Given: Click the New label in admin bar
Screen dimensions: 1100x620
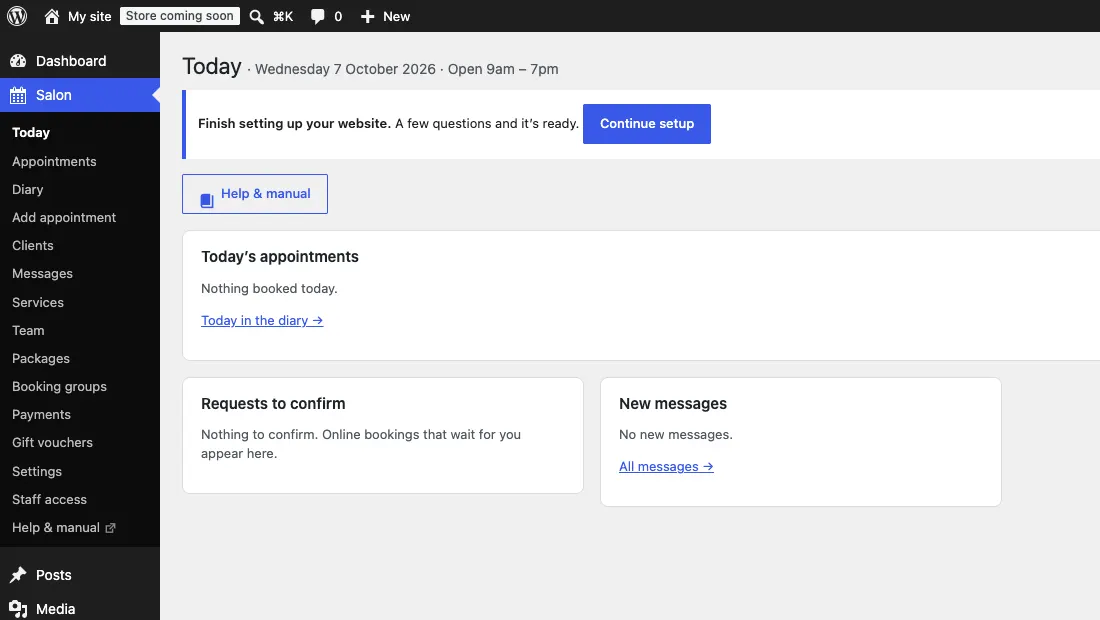Looking at the screenshot, I should click(396, 17).
